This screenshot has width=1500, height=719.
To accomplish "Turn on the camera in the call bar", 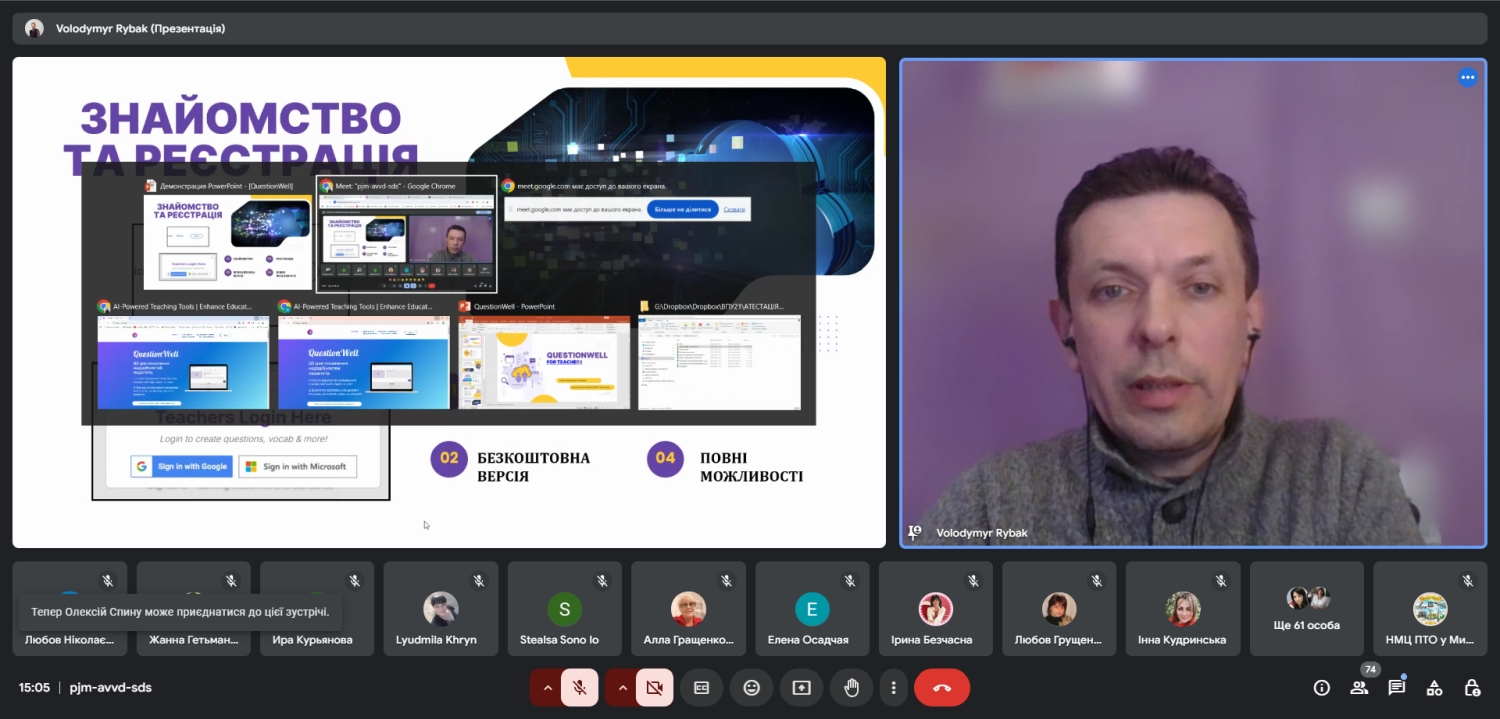I will pyautogui.click(x=654, y=687).
